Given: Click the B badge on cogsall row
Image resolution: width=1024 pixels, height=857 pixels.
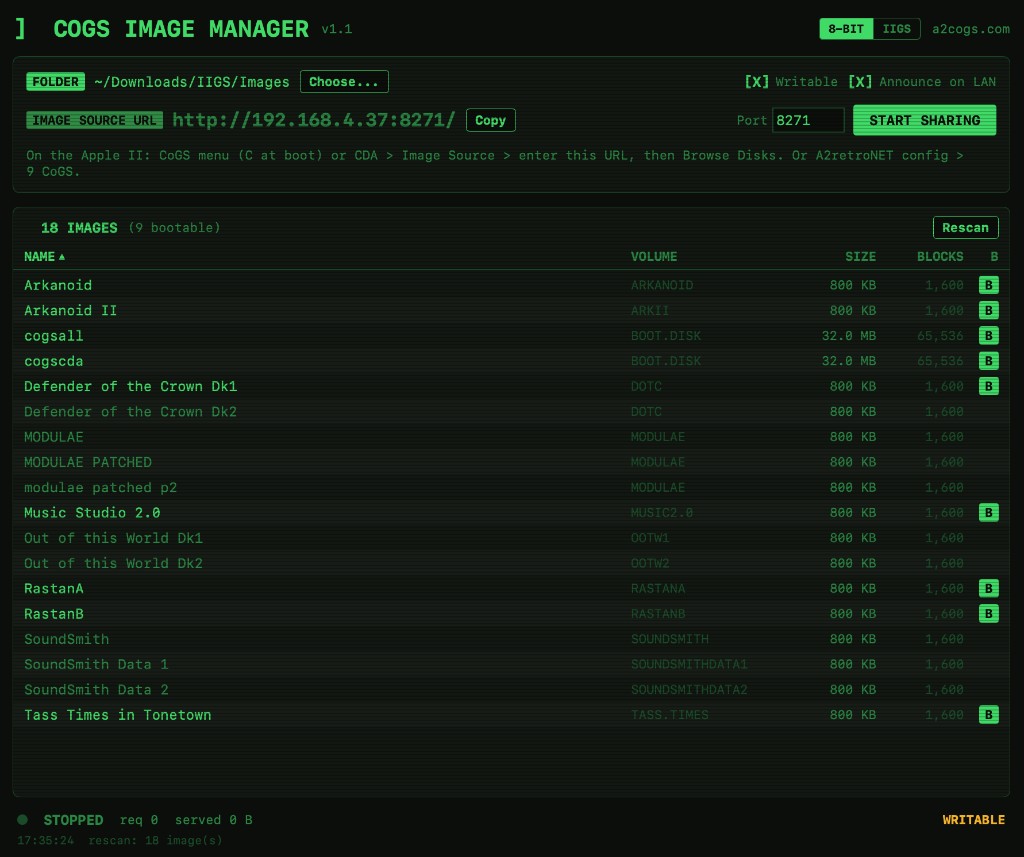Looking at the screenshot, I should [988, 336].
